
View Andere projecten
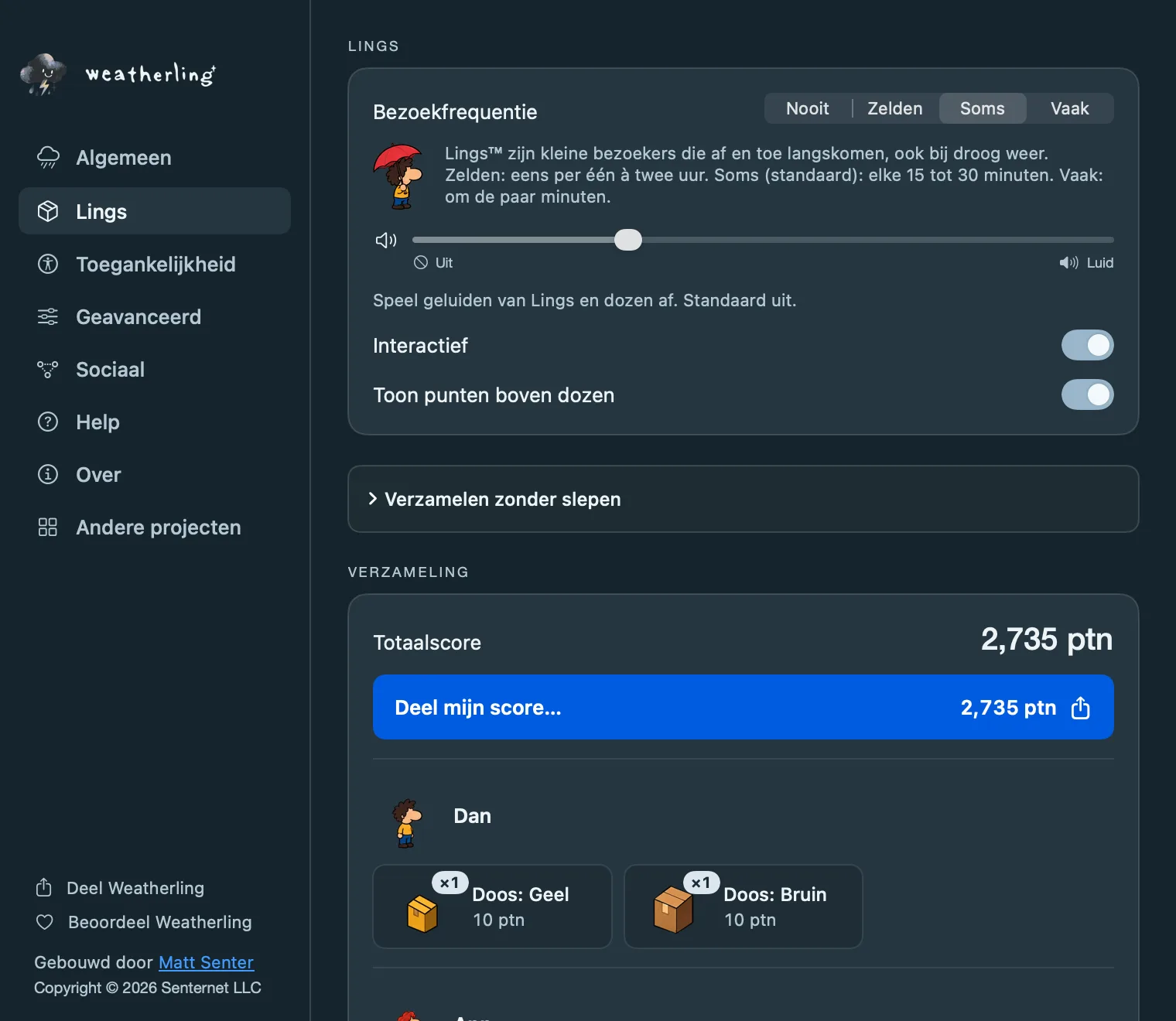[155, 527]
